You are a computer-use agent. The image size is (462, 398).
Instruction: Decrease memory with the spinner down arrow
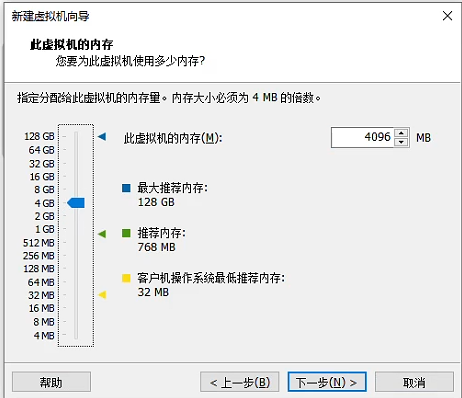[401, 142]
